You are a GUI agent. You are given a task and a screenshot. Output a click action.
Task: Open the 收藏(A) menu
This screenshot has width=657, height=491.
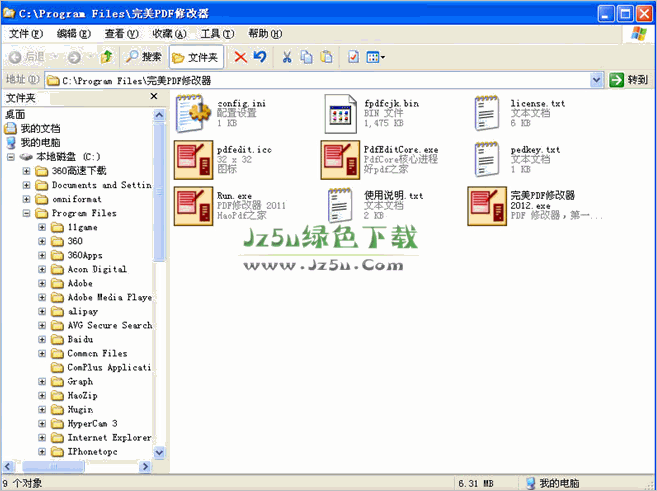tap(169, 34)
